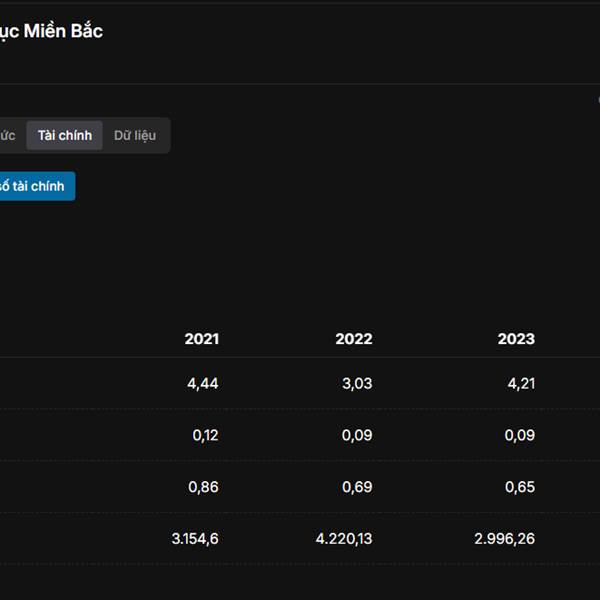Screen dimensions: 600x600
Task: Select the 0,86 value under 2021
Action: click(x=203, y=487)
